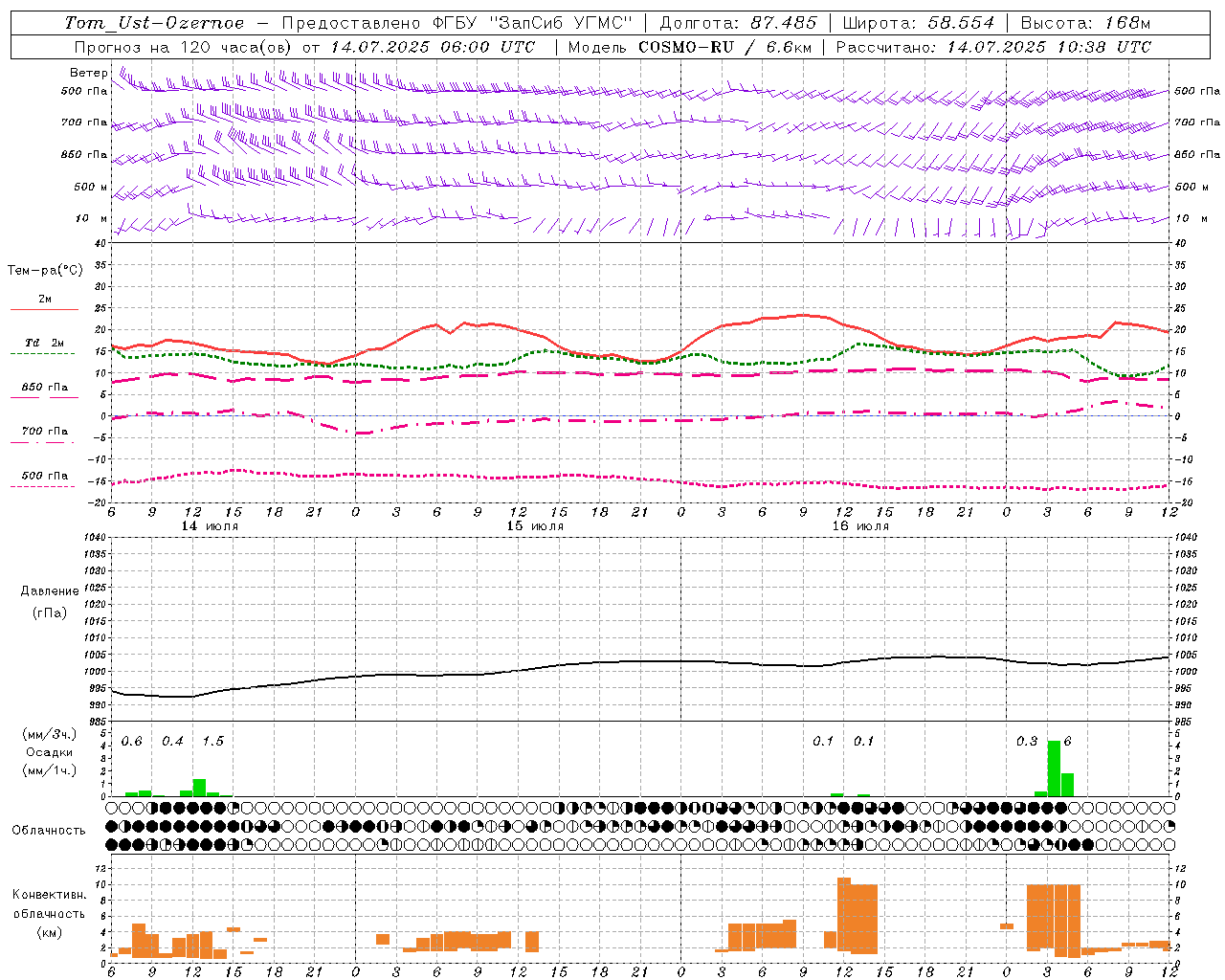The image size is (1225, 980).
Task: Click 700 гПа in the temperature legend
Action: pos(45,431)
